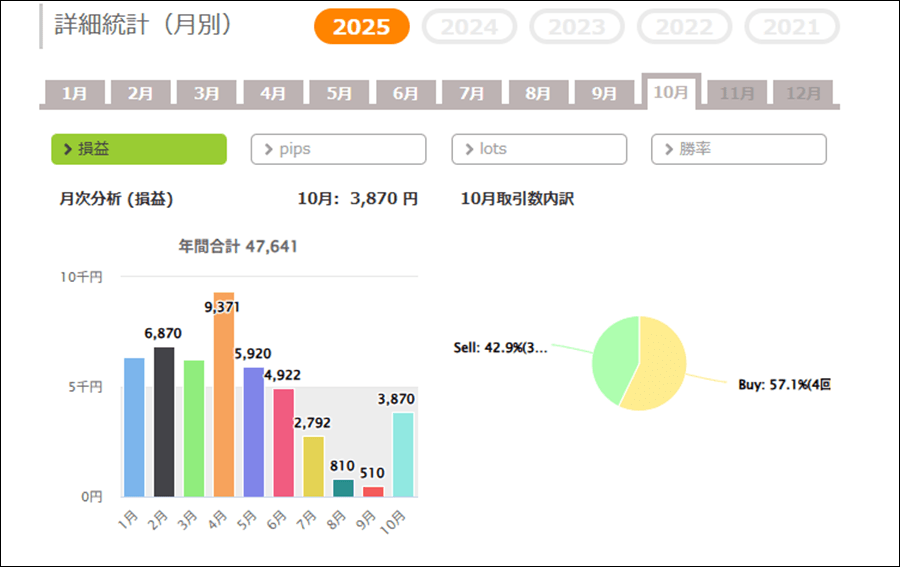Click the active 10月 tab

point(670,92)
